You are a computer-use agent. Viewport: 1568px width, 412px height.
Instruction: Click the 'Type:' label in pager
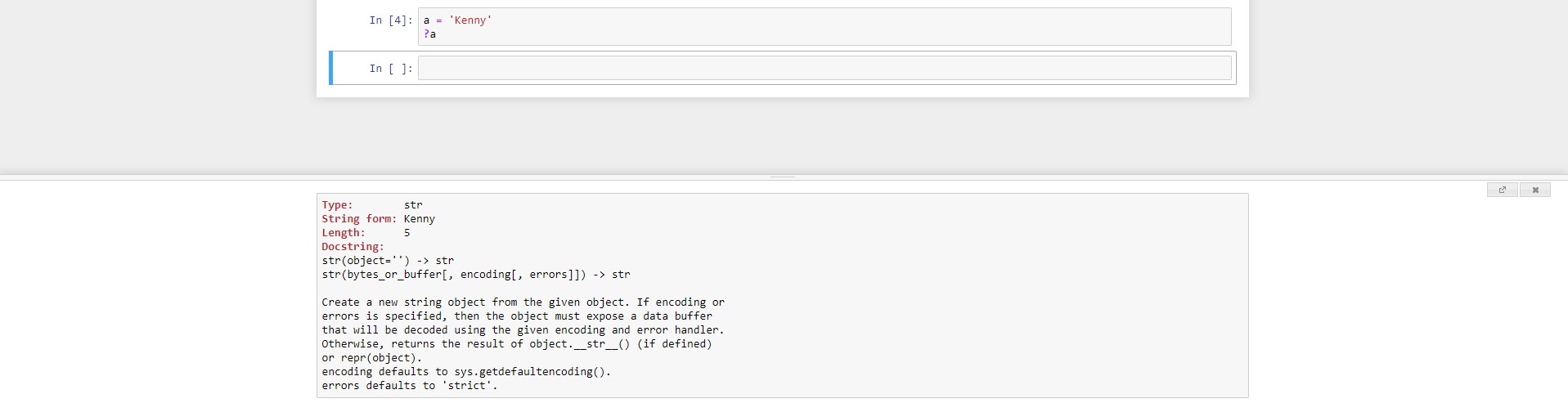pyautogui.click(x=337, y=205)
